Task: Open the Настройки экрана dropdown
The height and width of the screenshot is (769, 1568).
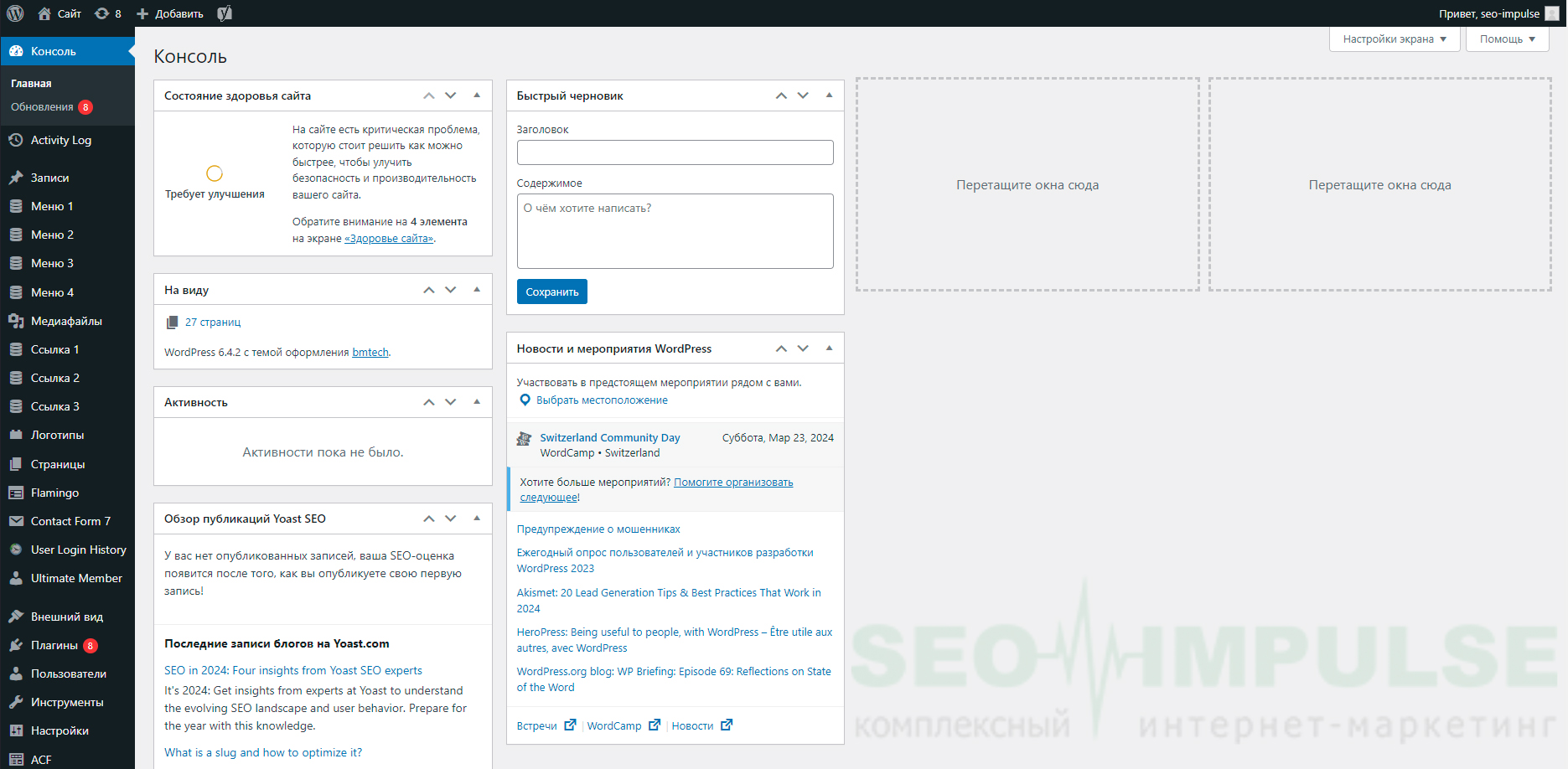Action: (1394, 39)
